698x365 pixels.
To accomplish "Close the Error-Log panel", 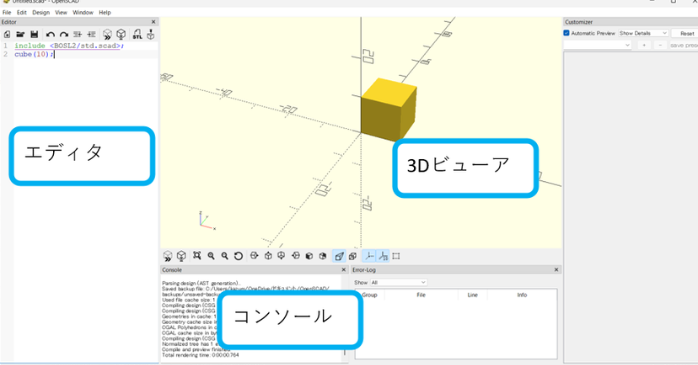I will point(556,270).
